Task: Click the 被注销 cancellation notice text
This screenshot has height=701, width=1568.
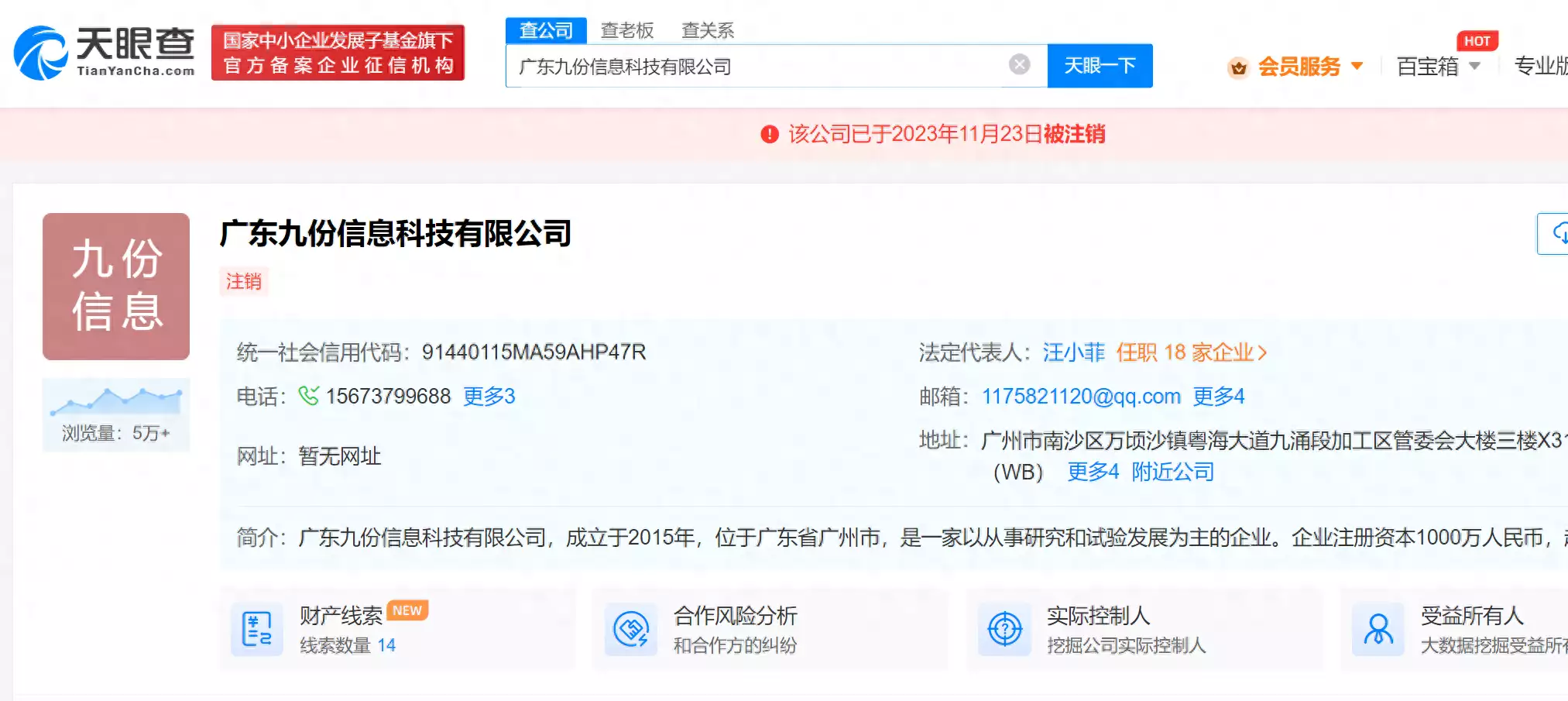Action: tap(1074, 134)
